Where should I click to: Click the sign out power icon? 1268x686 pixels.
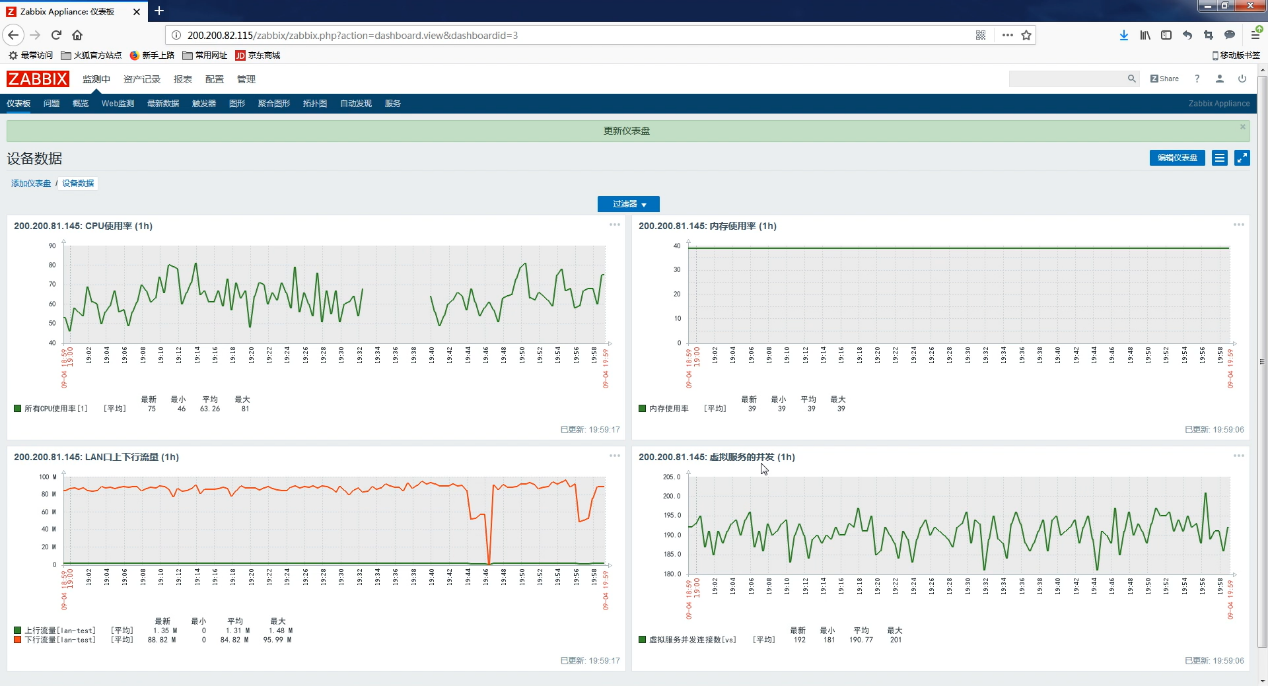[x=1242, y=78]
